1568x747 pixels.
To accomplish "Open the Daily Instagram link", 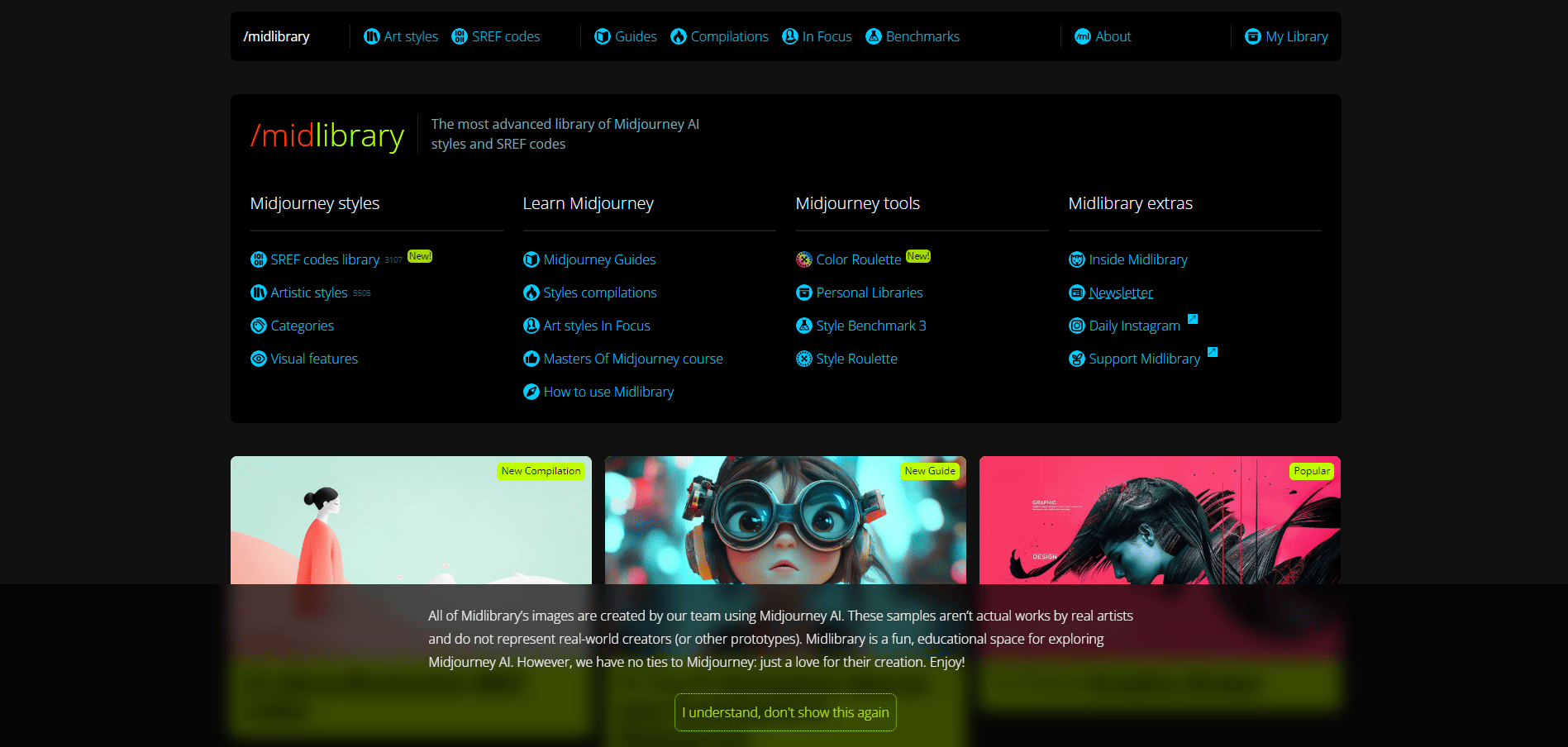I will point(1134,326).
